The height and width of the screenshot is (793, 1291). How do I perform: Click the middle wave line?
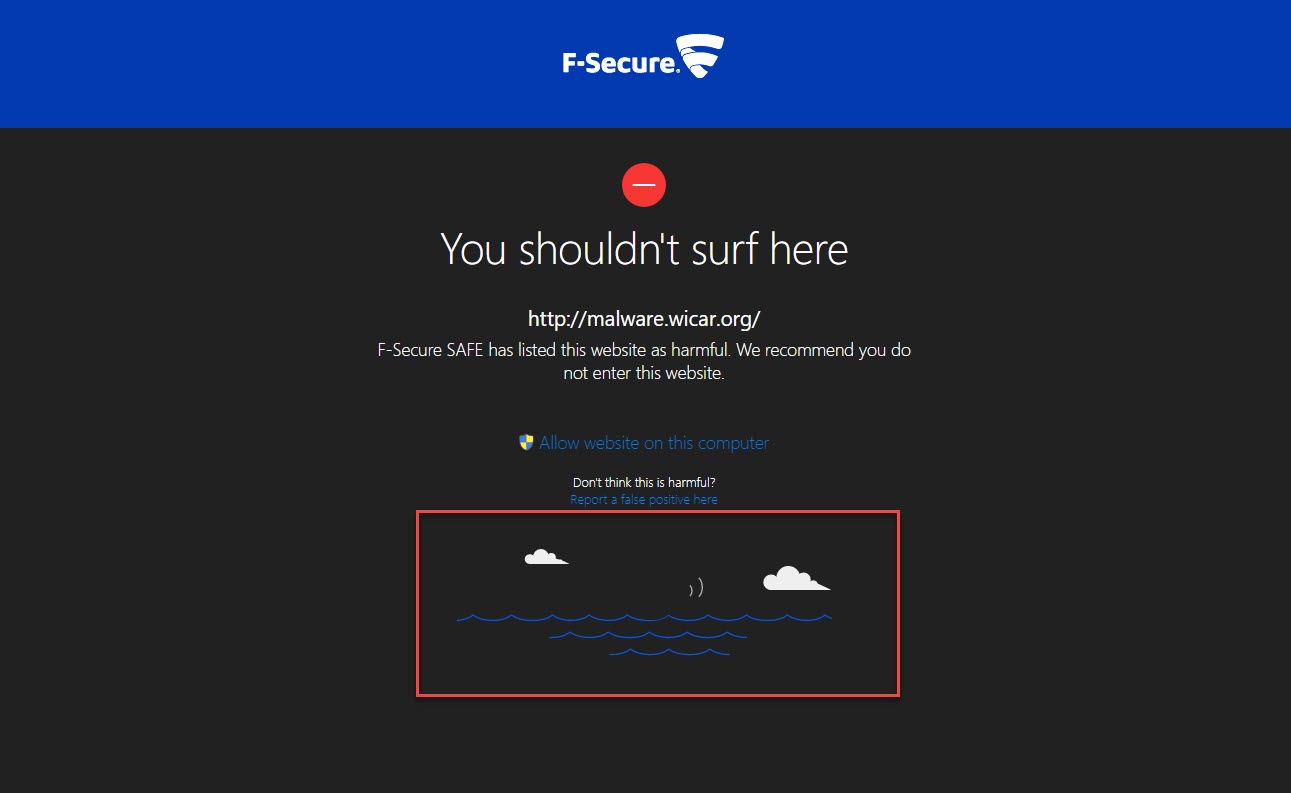(x=648, y=635)
